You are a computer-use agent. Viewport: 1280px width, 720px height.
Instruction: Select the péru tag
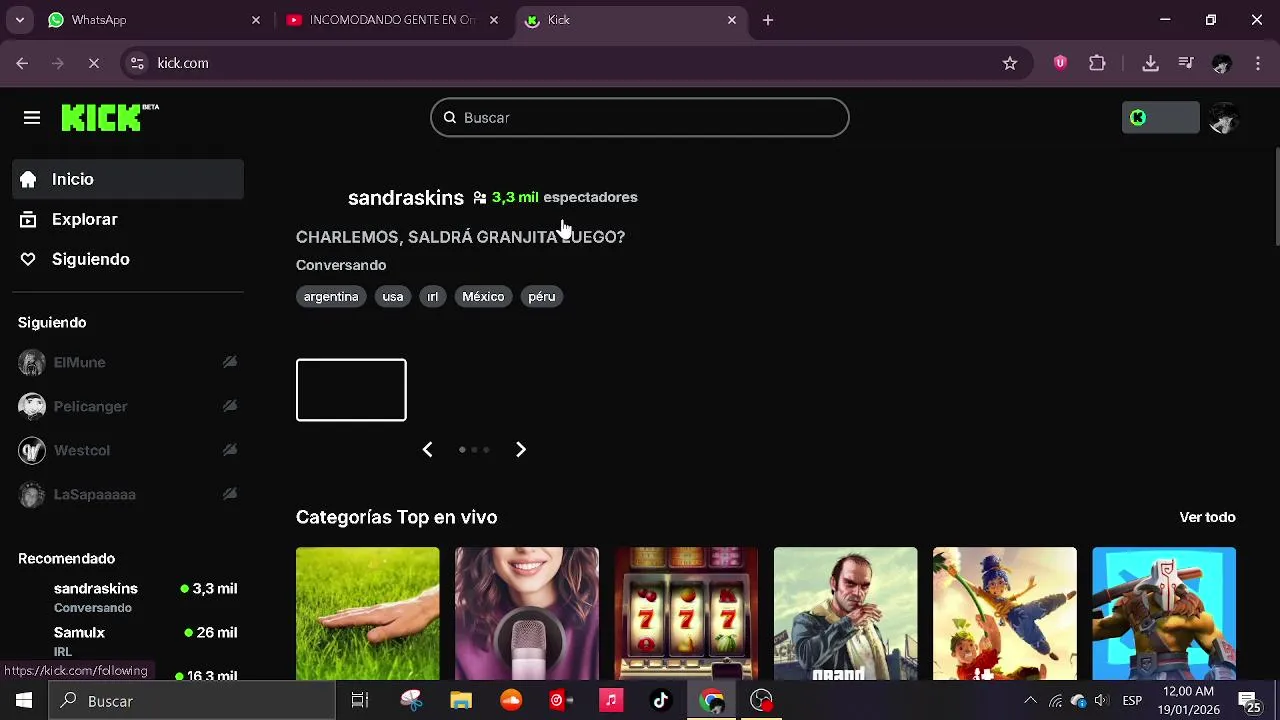point(542,296)
